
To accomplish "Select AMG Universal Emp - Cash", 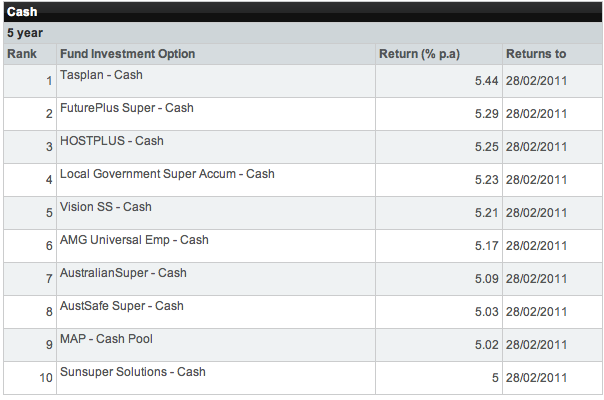I will tap(134, 240).
